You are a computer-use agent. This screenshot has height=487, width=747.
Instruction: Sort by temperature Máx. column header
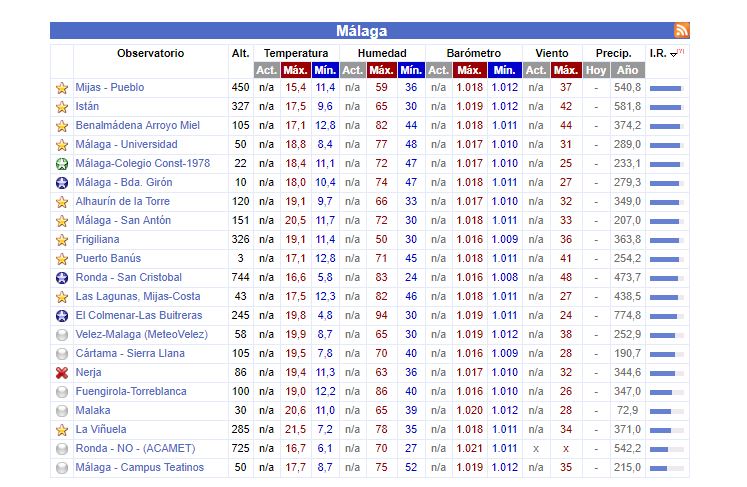(295, 70)
